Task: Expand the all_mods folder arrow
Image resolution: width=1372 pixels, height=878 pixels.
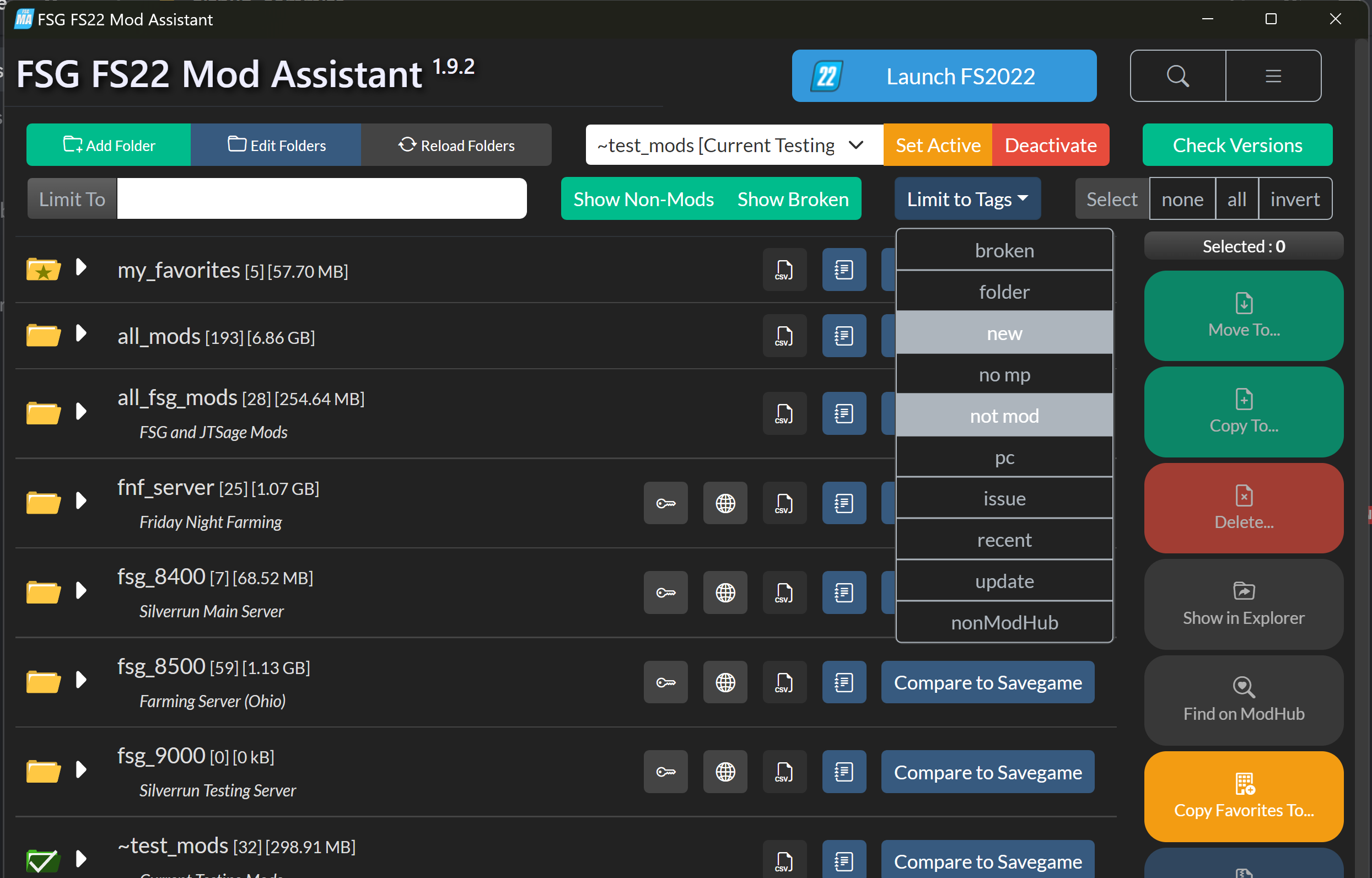Action: click(x=81, y=333)
